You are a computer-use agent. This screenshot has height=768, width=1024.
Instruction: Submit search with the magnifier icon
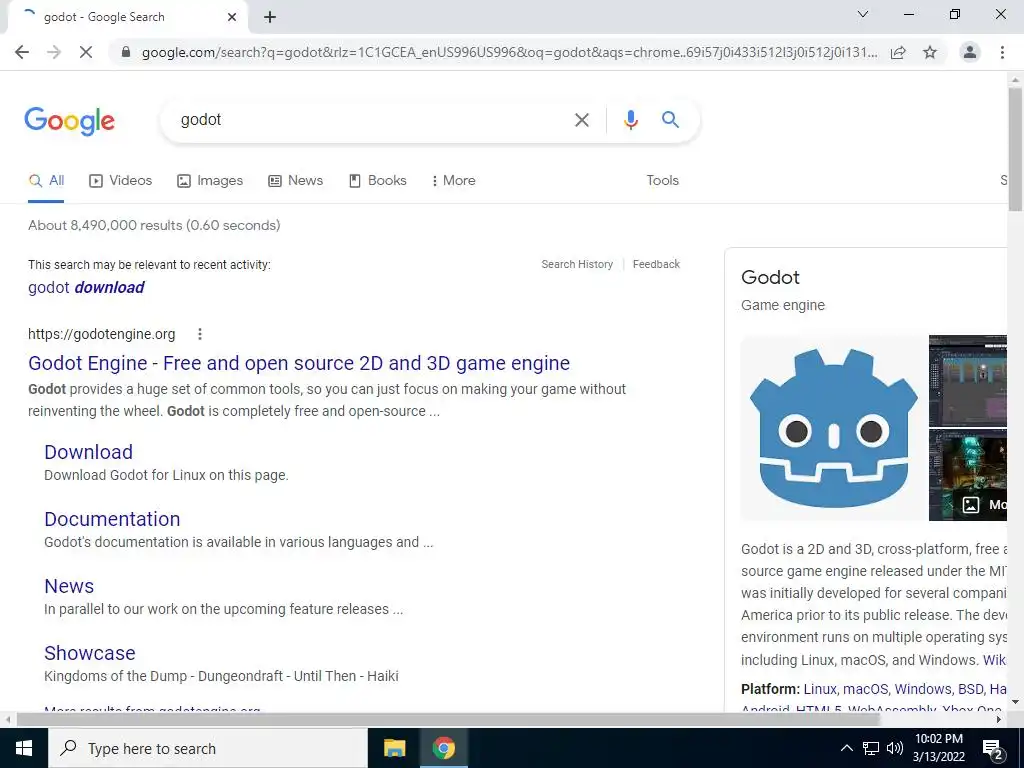click(670, 120)
